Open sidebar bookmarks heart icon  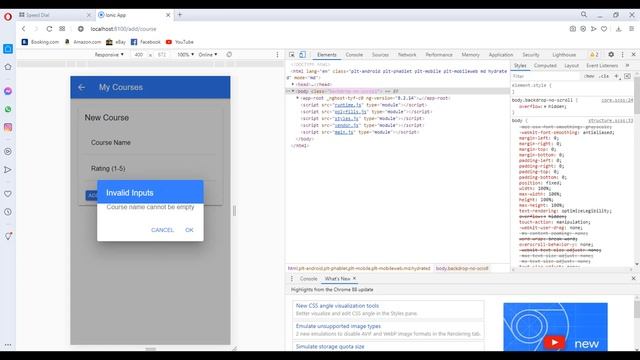point(8,194)
